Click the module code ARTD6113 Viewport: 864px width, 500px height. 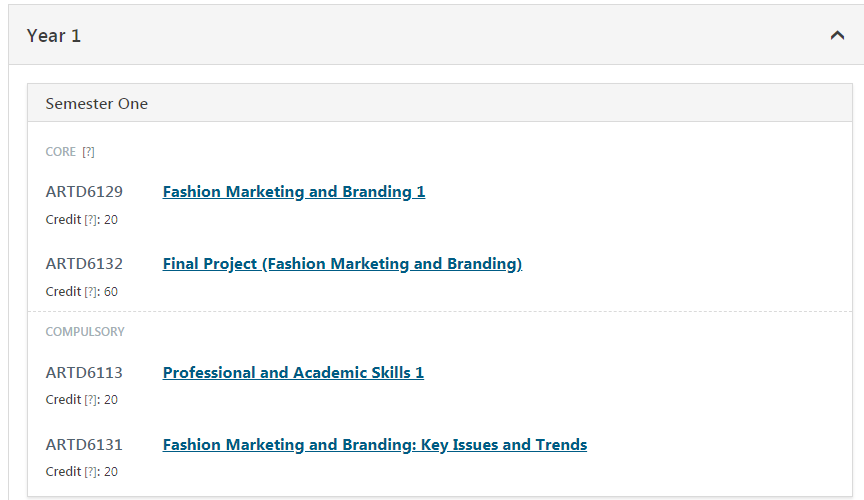84,373
